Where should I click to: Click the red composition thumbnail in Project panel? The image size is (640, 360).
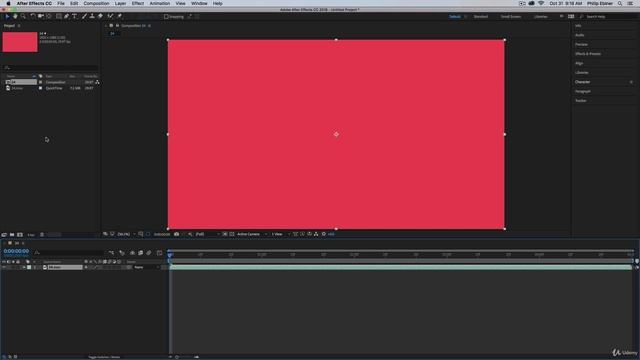coord(20,42)
